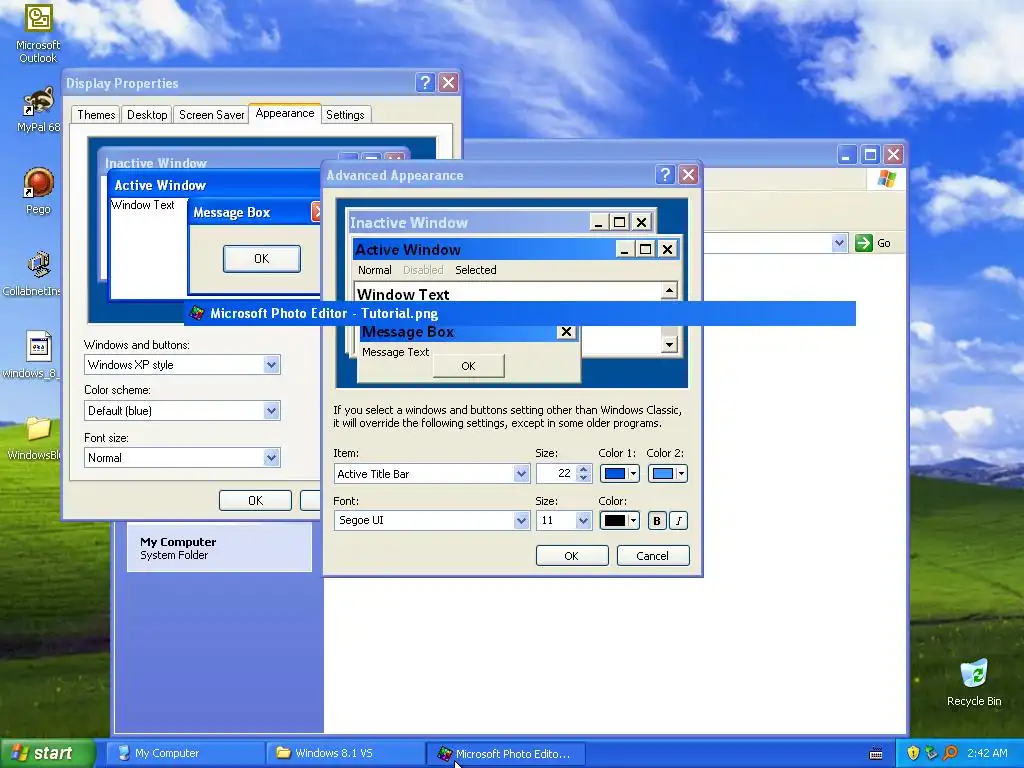This screenshot has height=768, width=1024.
Task: Select the MyPal 68 desktop shortcut
Action: [x=38, y=110]
